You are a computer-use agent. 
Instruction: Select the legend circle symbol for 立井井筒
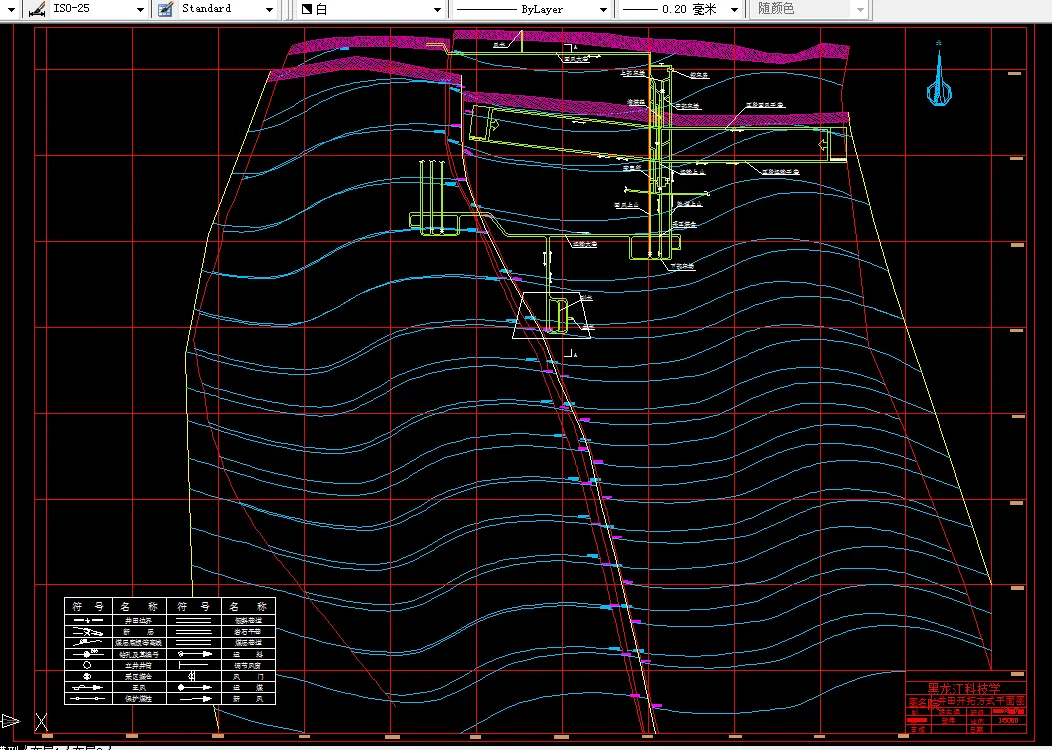click(87, 665)
